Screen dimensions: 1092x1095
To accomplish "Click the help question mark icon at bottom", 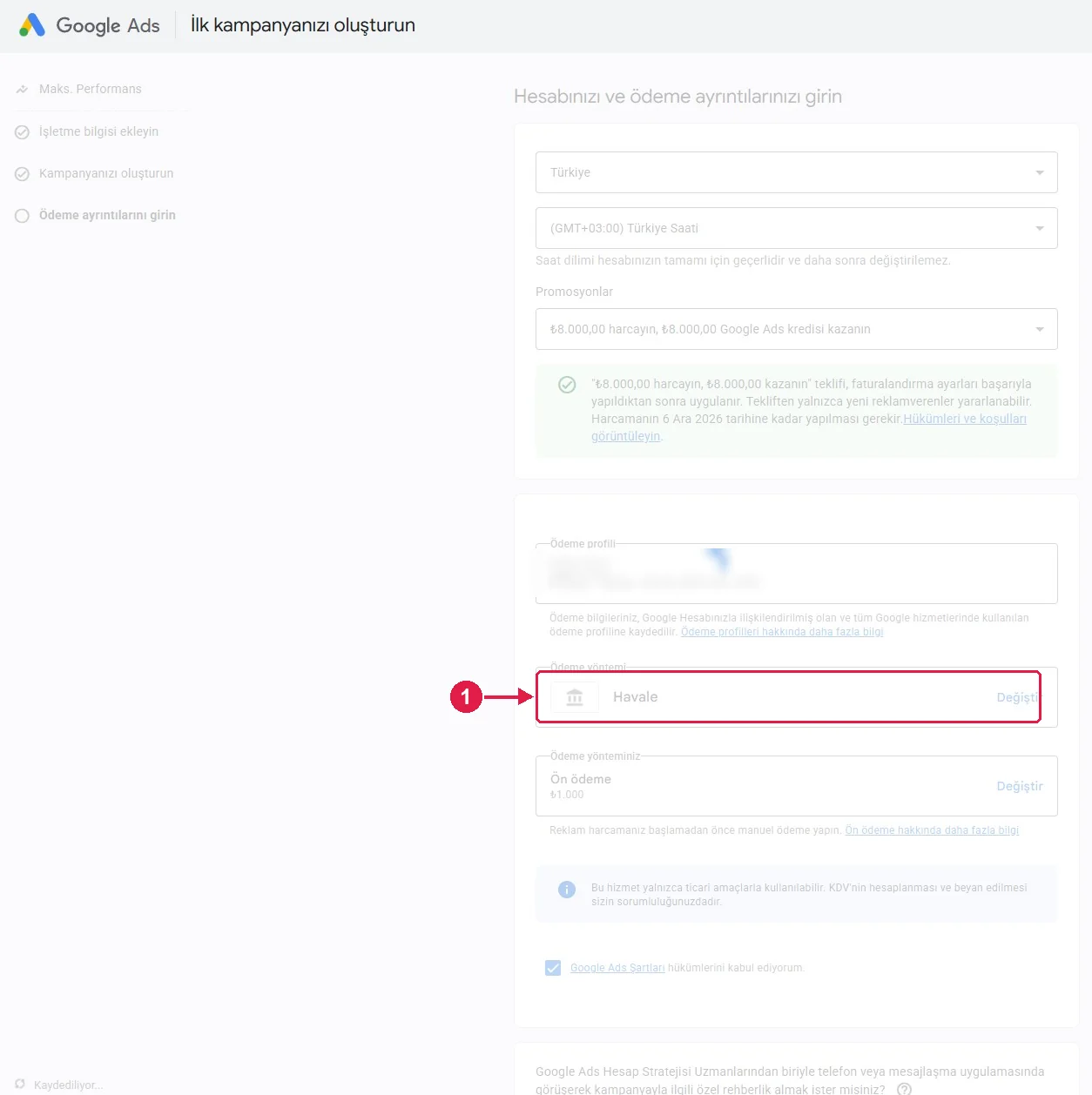I will (904, 1089).
